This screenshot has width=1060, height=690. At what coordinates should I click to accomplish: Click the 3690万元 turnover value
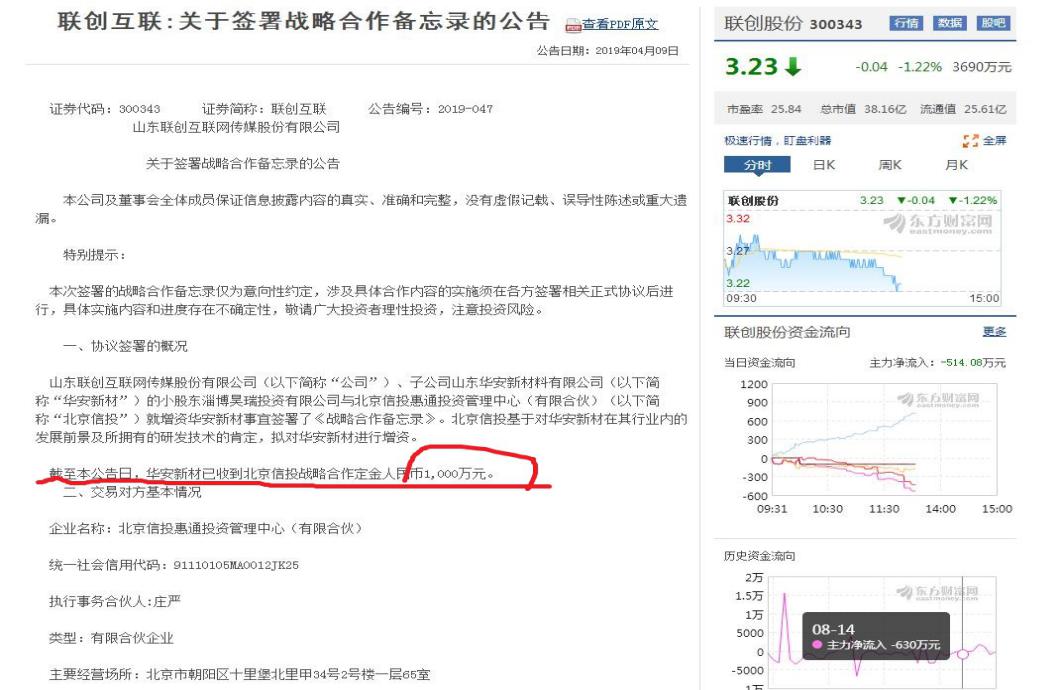[982, 67]
